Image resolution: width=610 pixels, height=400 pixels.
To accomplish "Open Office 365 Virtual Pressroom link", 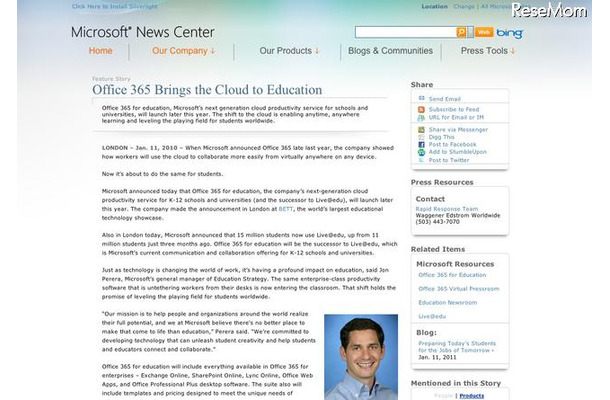I will [459, 289].
